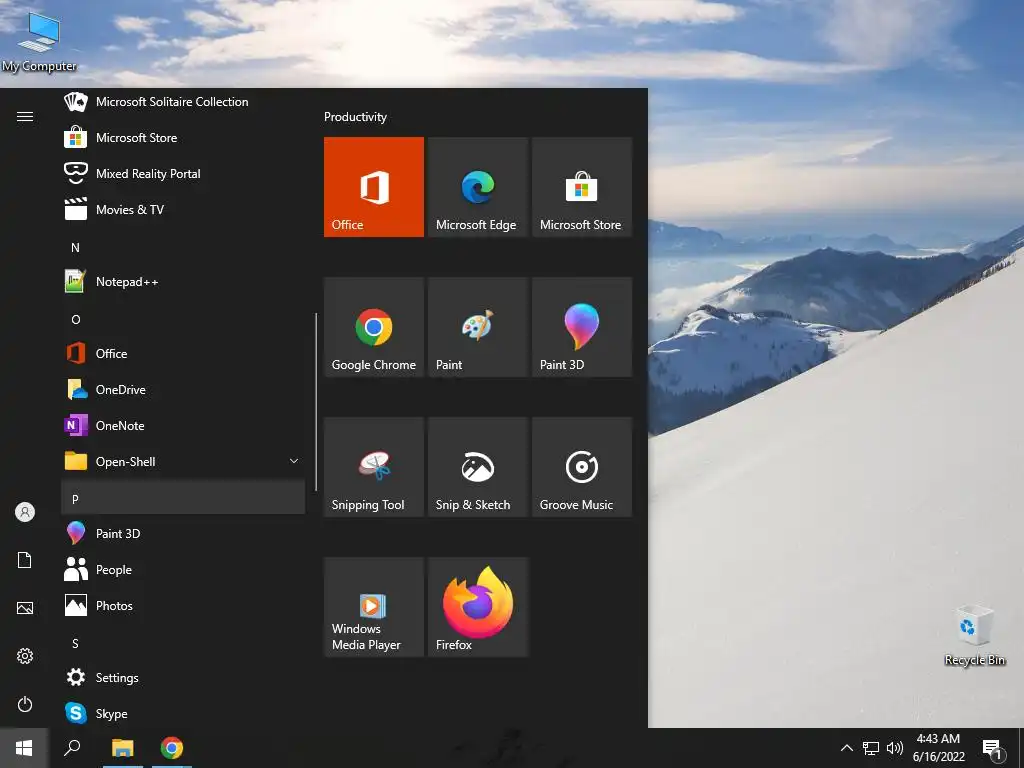Launch the Snipping Tool tile
This screenshot has width=1024, height=768.
(374, 467)
